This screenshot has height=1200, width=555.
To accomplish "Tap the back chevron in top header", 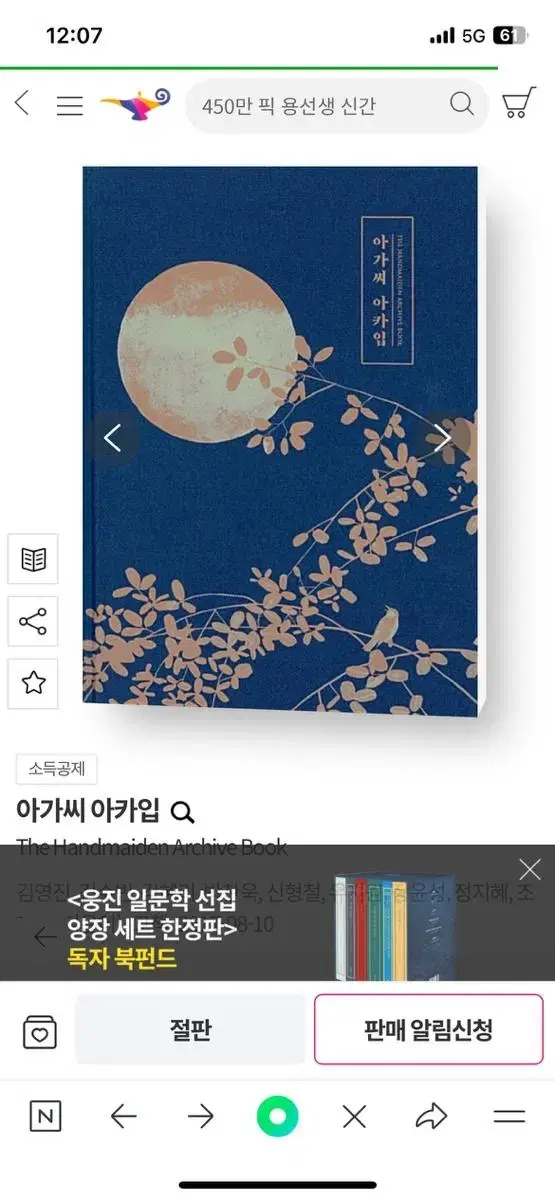I will point(22,103).
